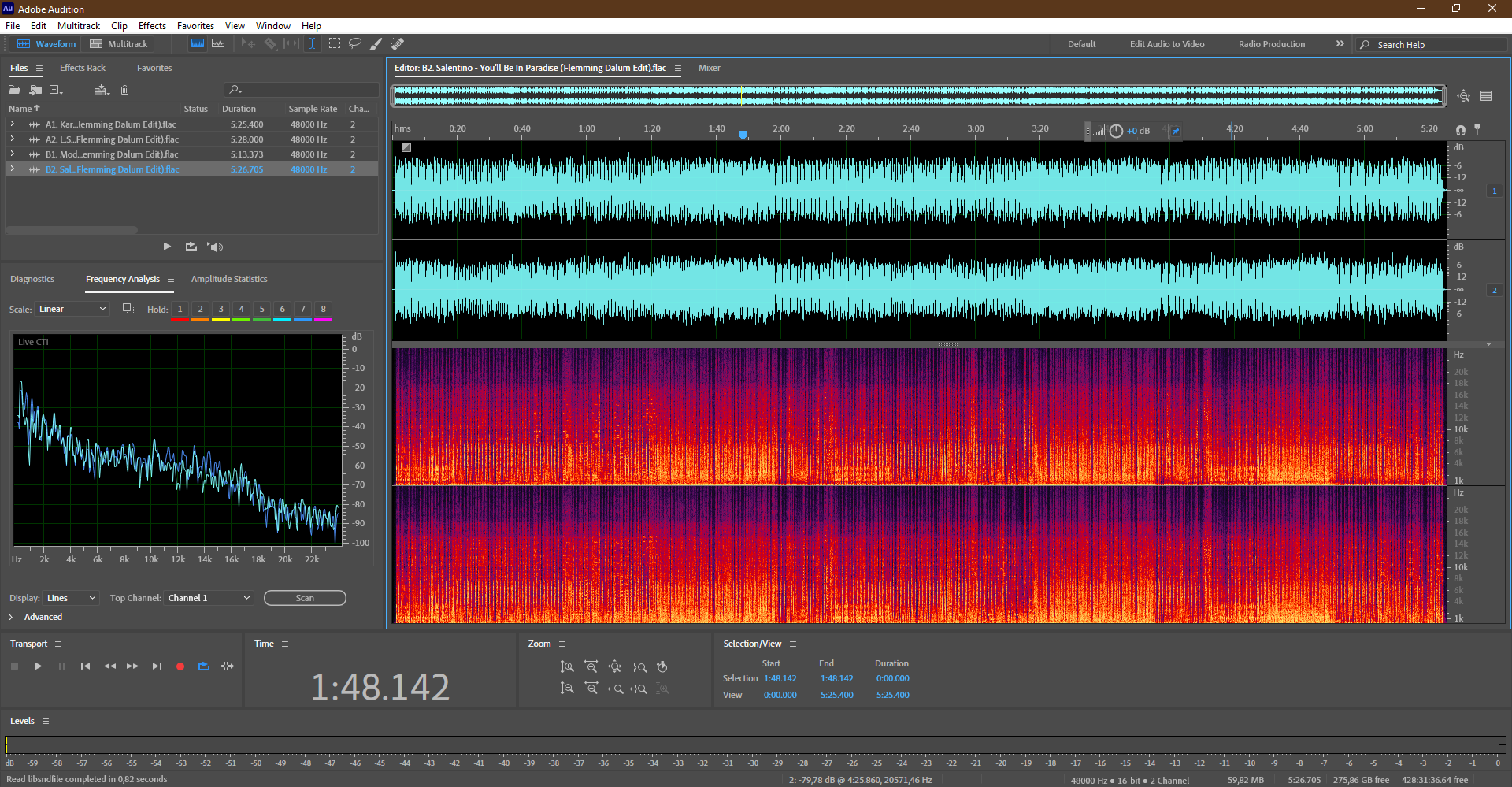Toggle Hold button 8
The image size is (1512, 787).
(x=323, y=309)
